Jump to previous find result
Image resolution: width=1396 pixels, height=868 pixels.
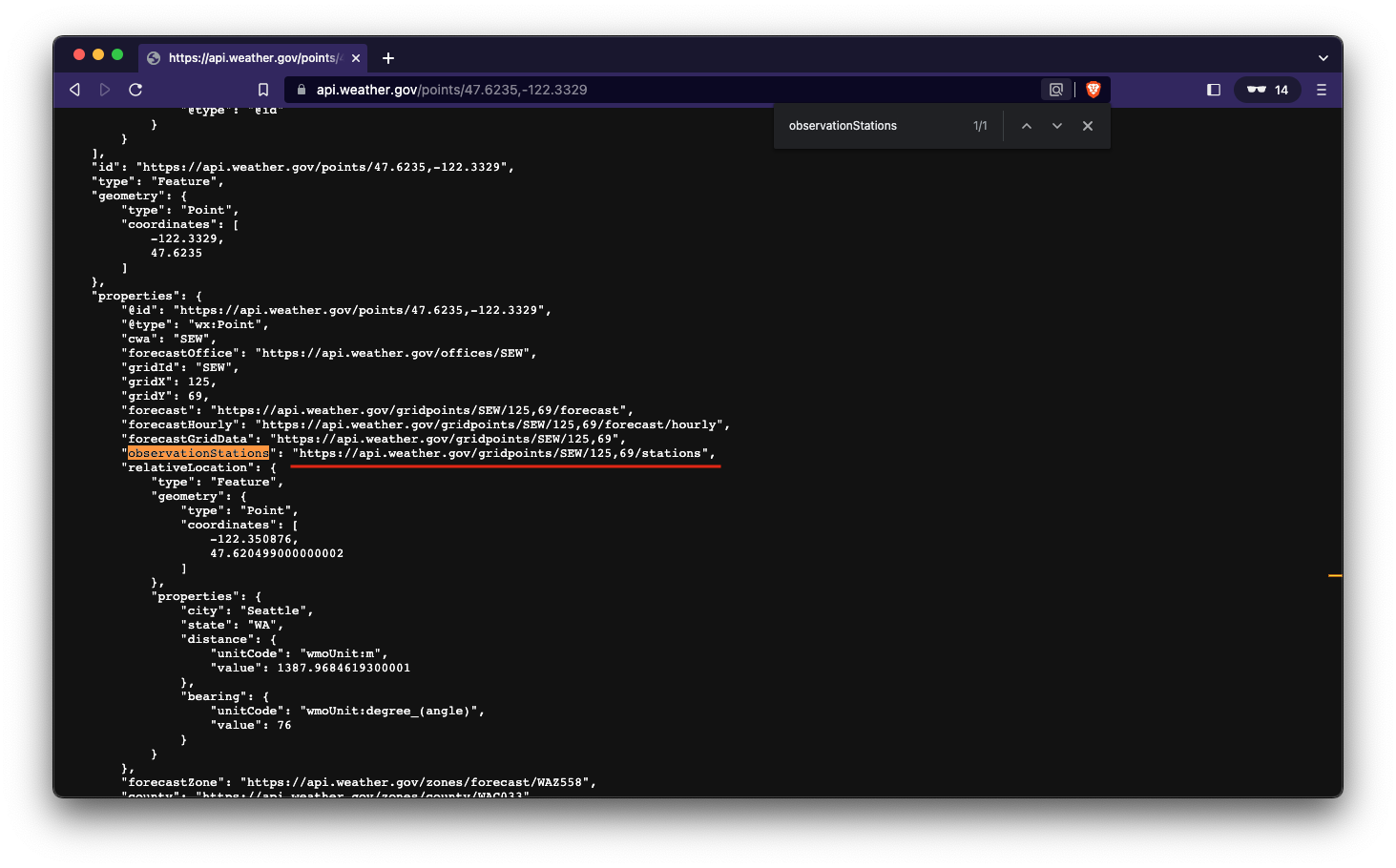pos(1027,126)
